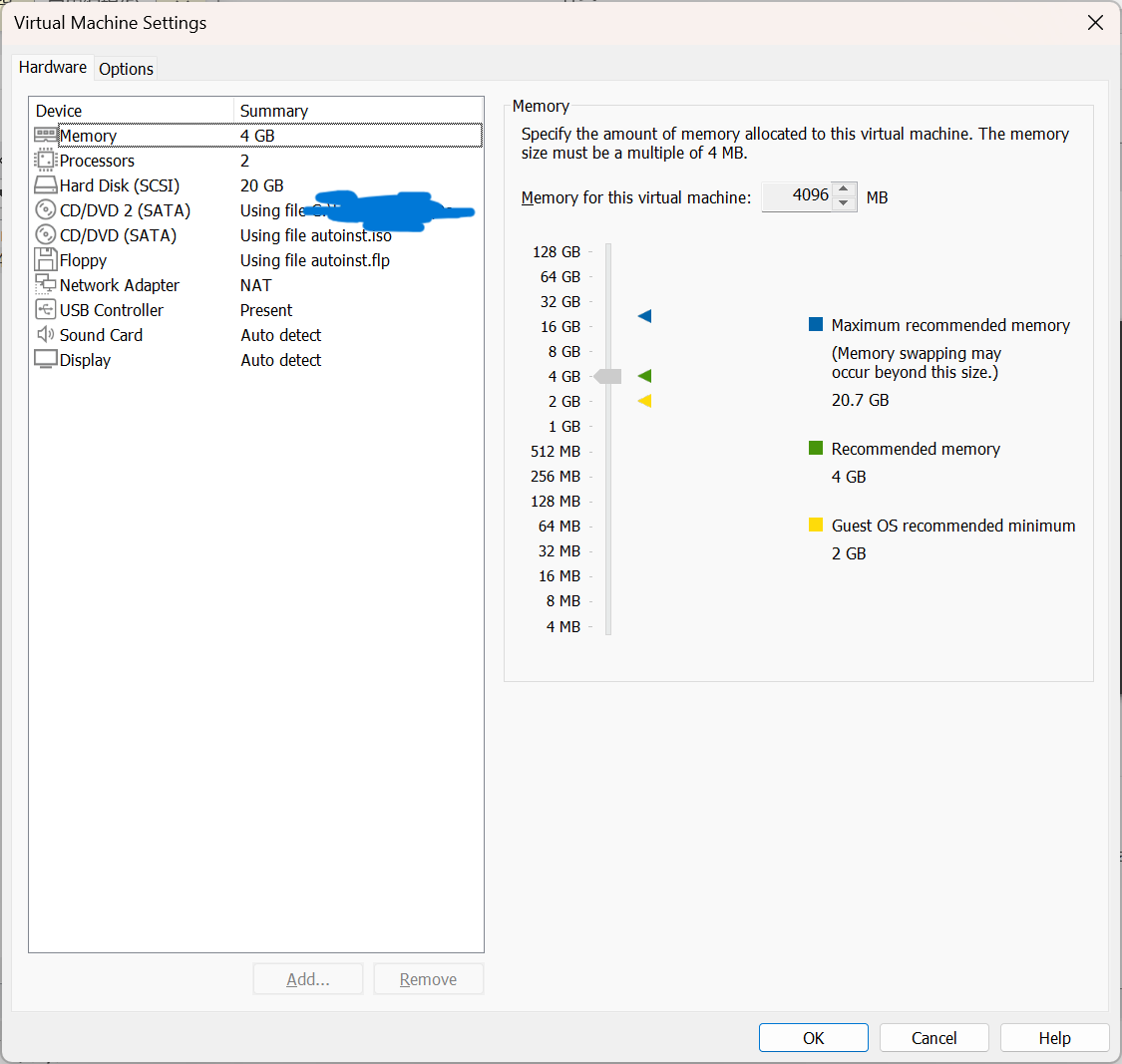Switch to the Options tab

point(126,68)
